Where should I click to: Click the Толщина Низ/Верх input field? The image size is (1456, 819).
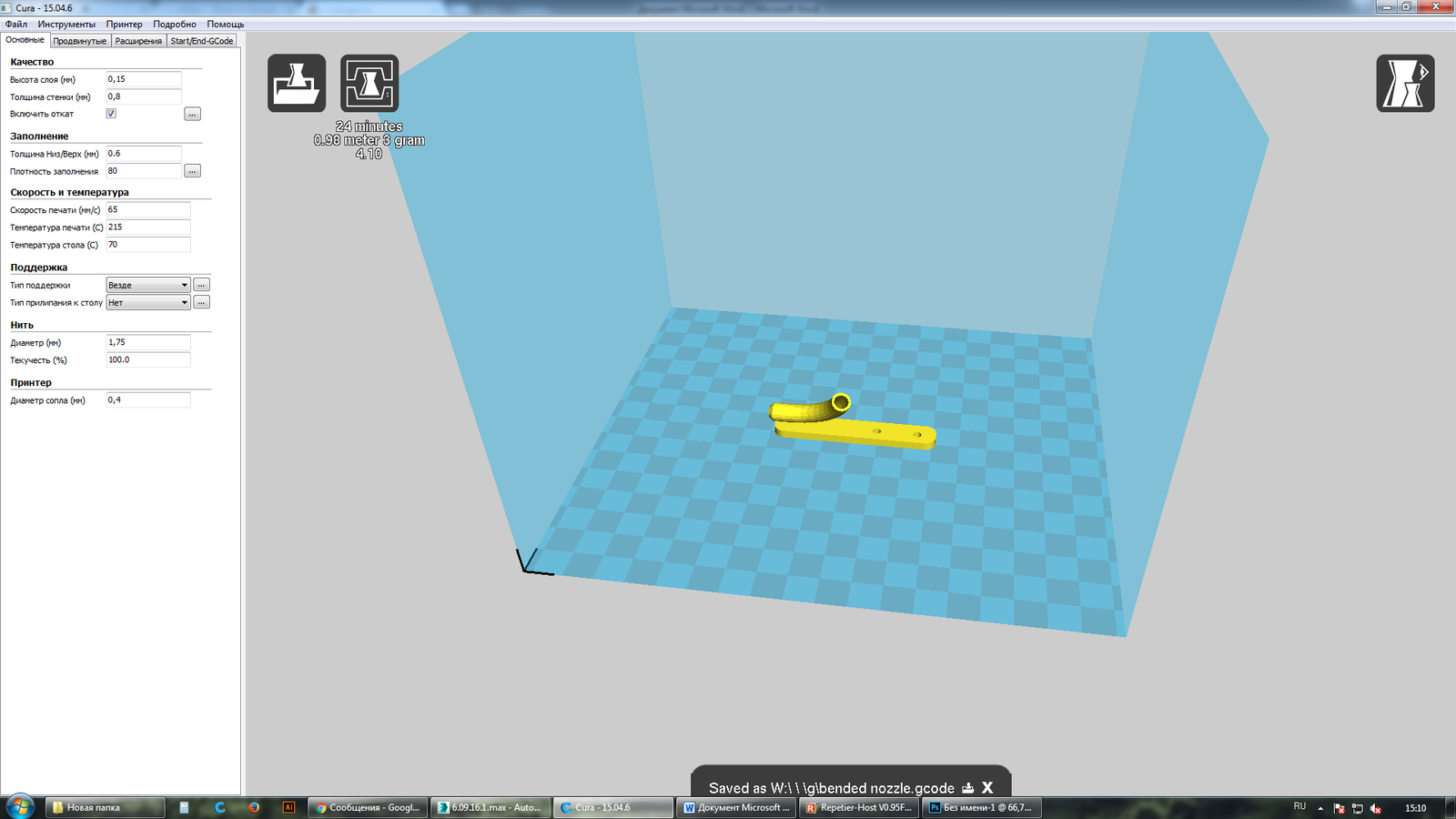[x=144, y=154]
